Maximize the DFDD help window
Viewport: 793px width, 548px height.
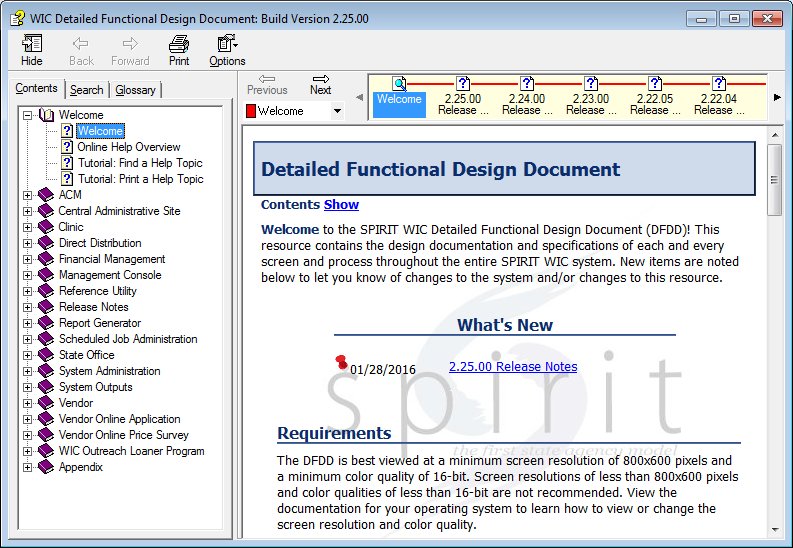tap(734, 19)
